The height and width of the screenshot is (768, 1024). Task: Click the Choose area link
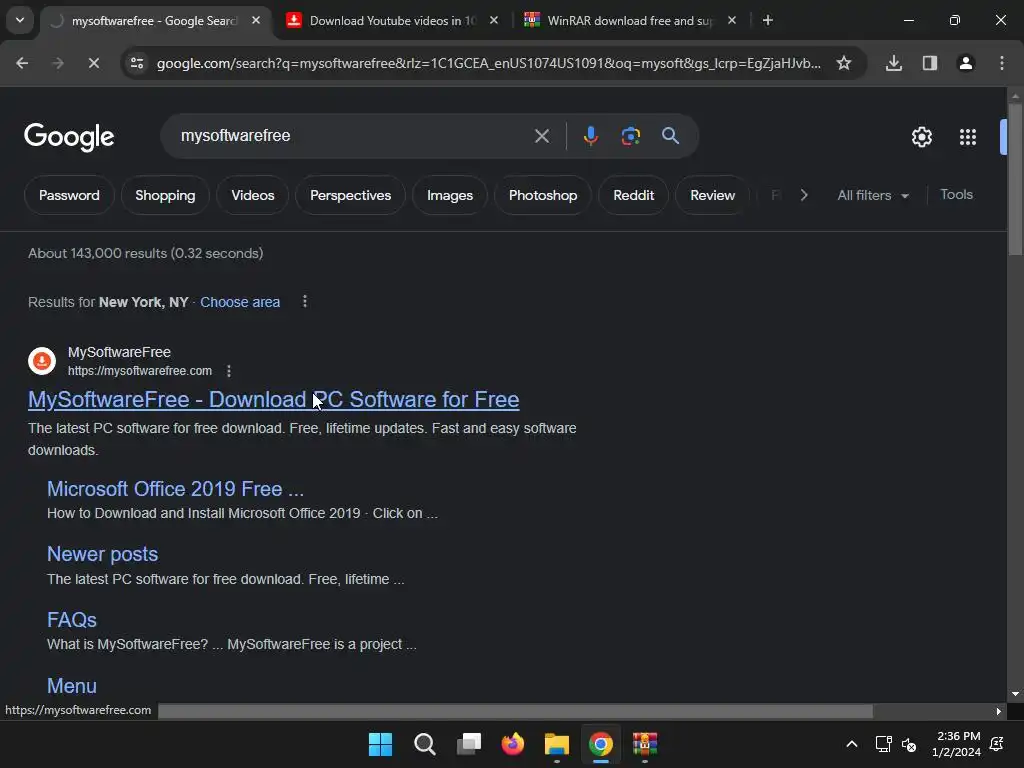pyautogui.click(x=240, y=302)
